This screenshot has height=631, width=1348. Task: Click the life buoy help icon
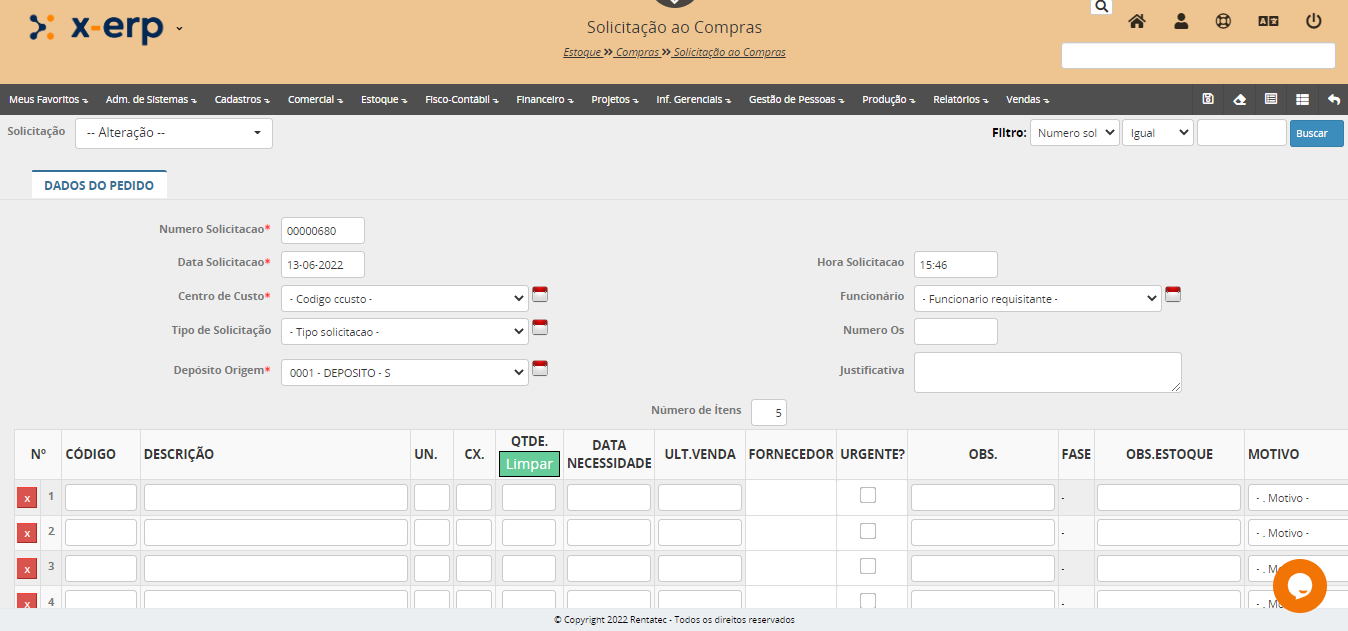(x=1223, y=21)
